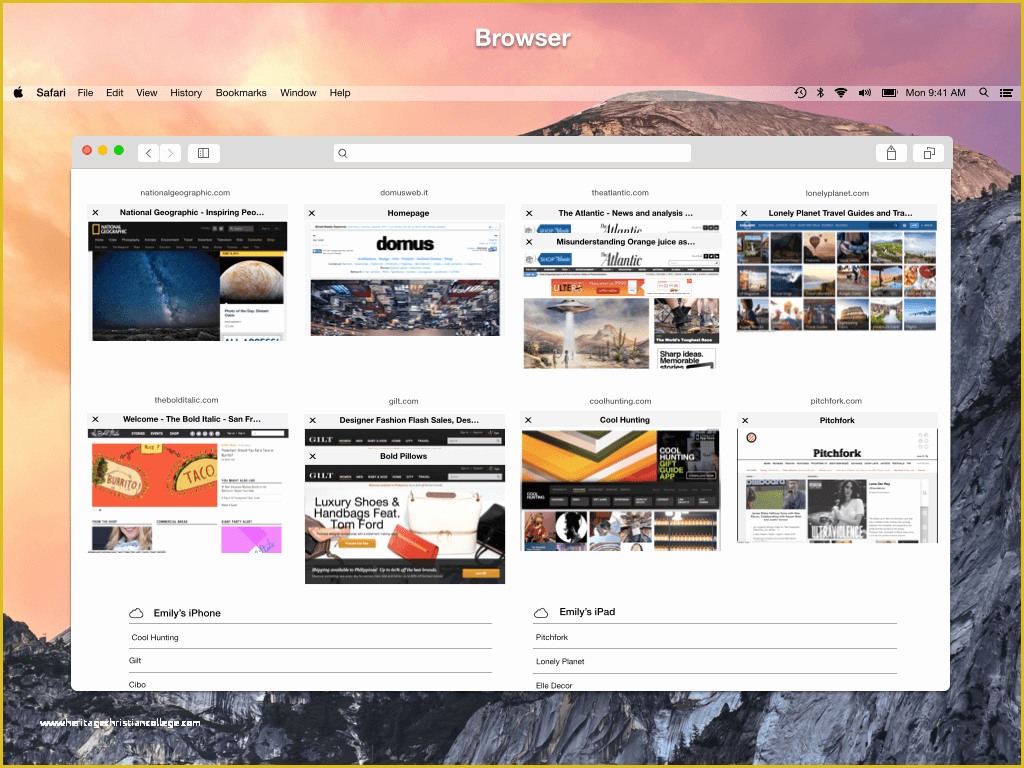Close the Cool Hunting tab
The width and height of the screenshot is (1024, 768).
528,420
